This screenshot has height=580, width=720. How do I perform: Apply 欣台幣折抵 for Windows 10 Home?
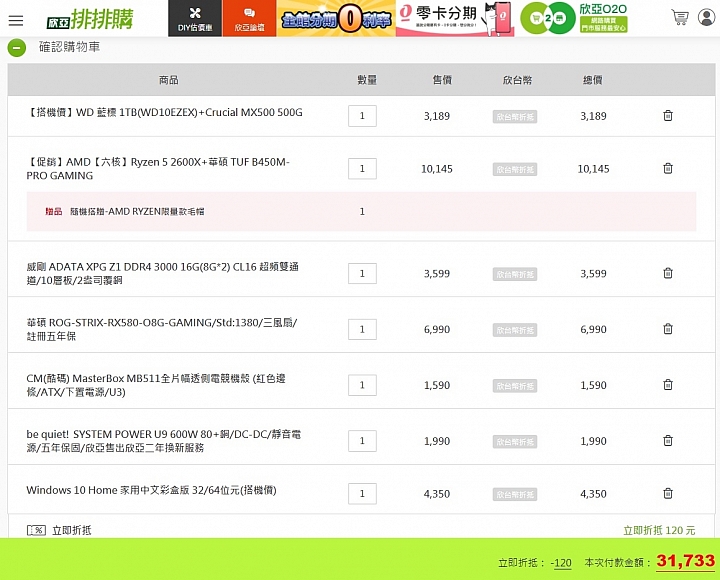tap(515, 495)
